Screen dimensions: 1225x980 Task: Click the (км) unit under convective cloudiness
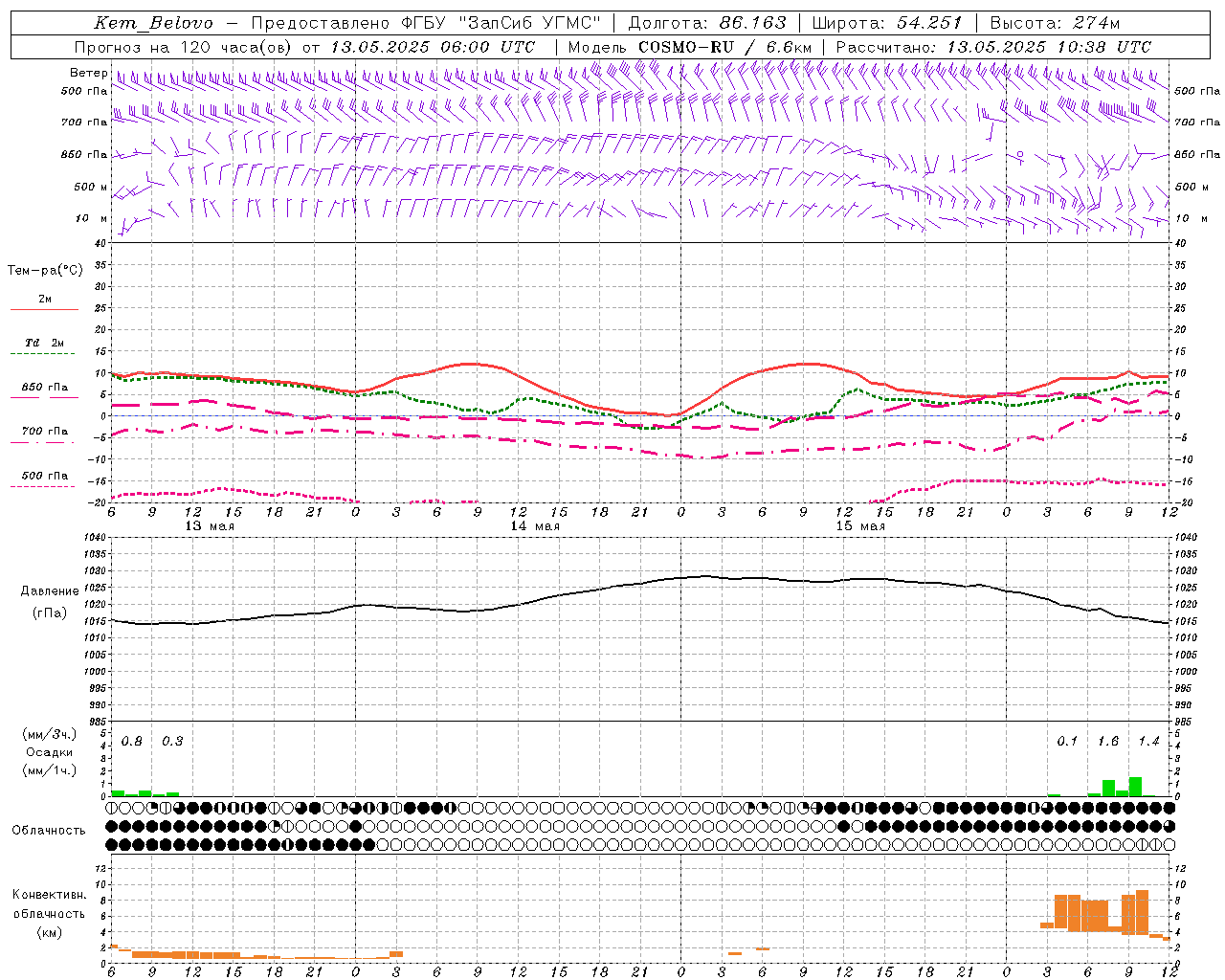[x=50, y=932]
